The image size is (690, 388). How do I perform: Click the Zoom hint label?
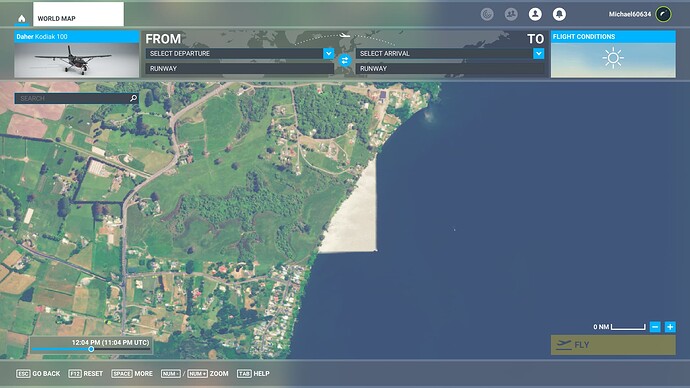click(x=219, y=373)
